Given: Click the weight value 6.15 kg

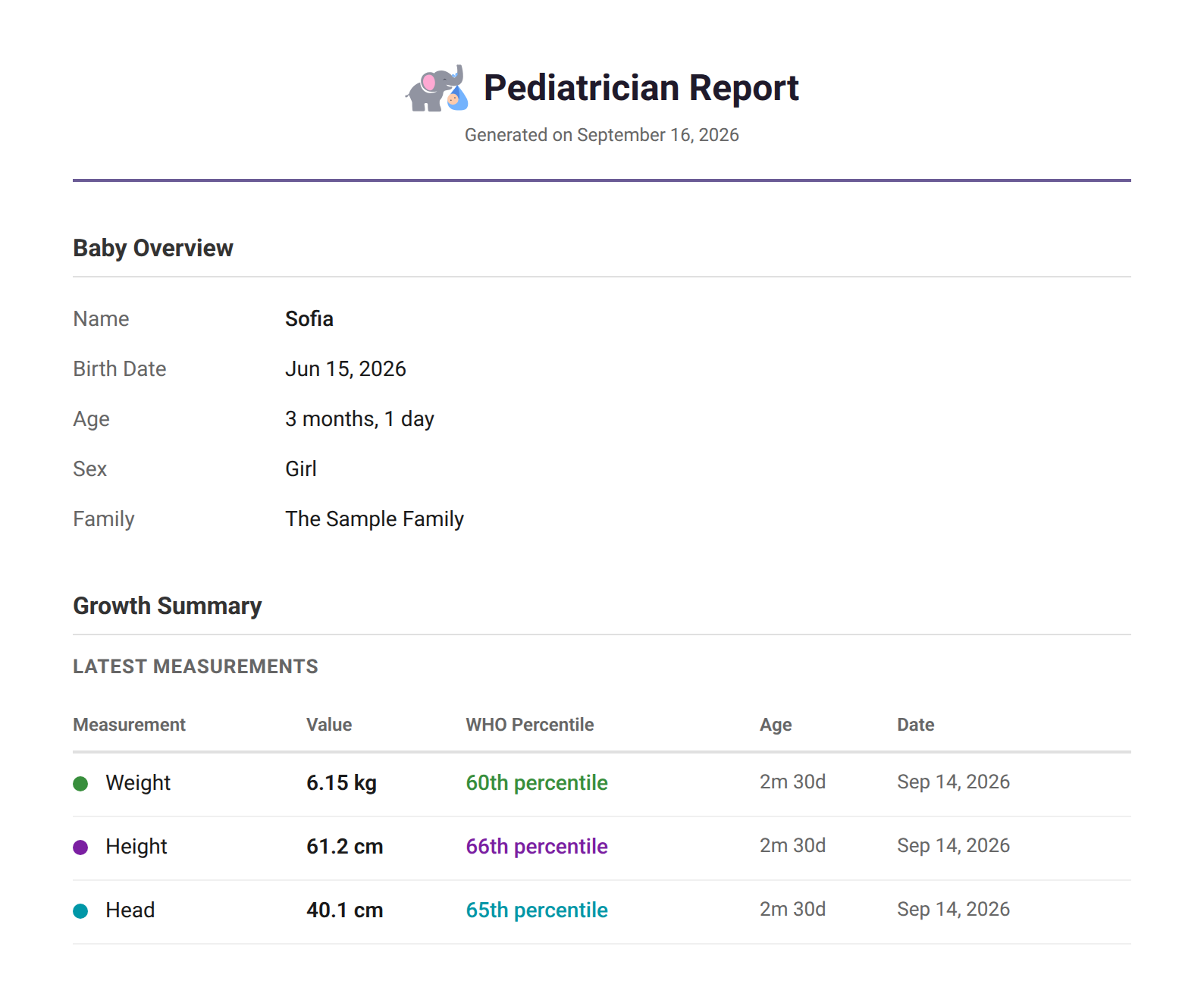Looking at the screenshot, I should pyautogui.click(x=341, y=782).
